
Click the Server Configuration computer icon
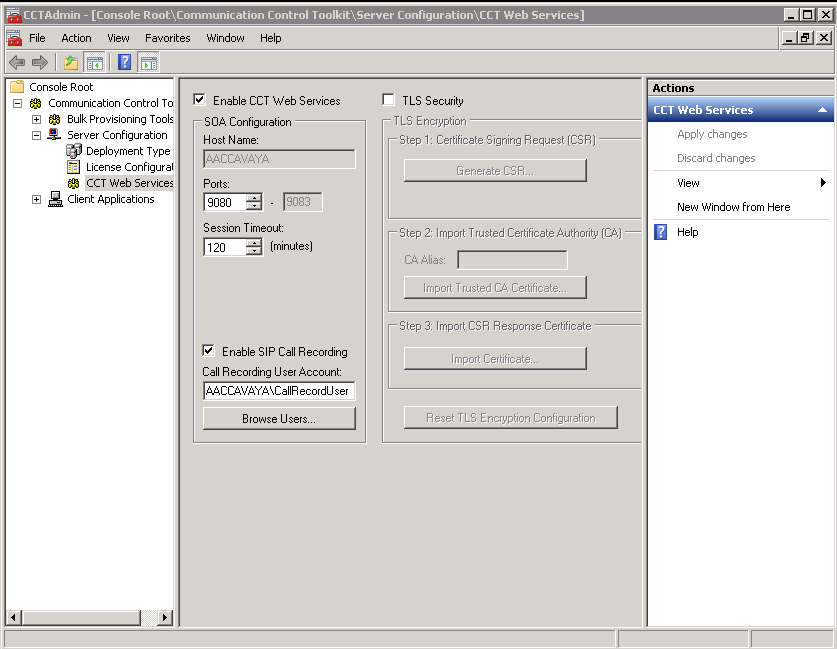click(x=54, y=134)
